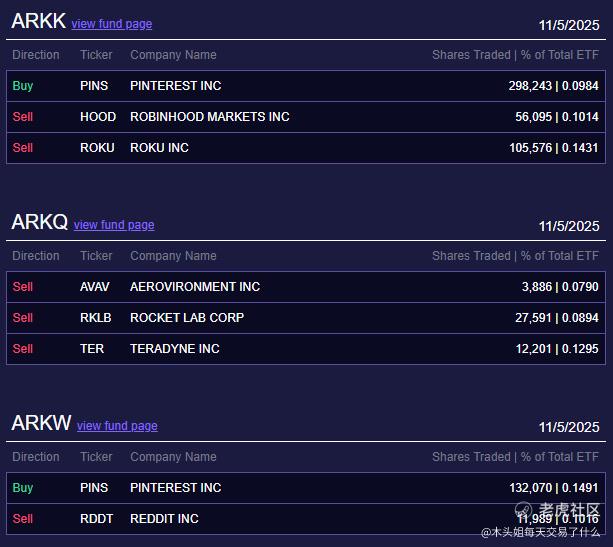Click the TER ticker
613x547 pixels.
92,349
